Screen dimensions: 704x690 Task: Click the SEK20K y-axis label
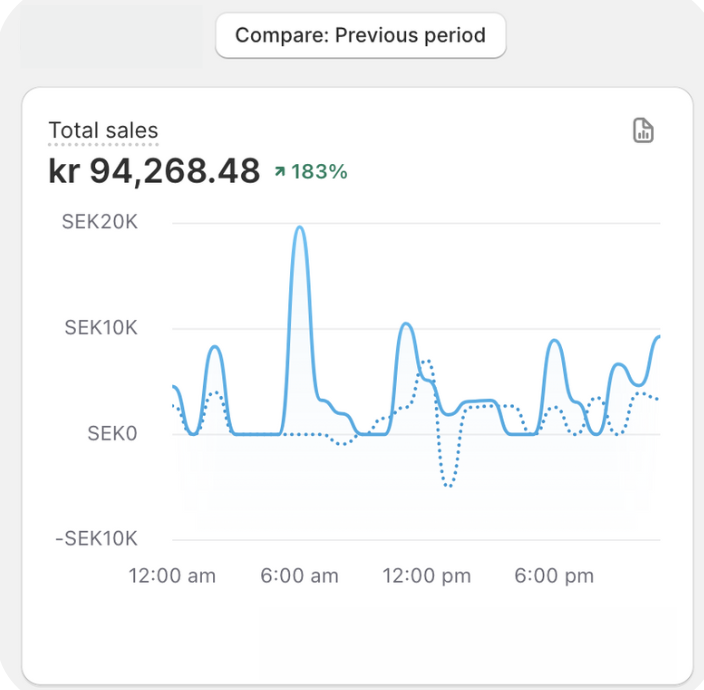click(x=100, y=222)
